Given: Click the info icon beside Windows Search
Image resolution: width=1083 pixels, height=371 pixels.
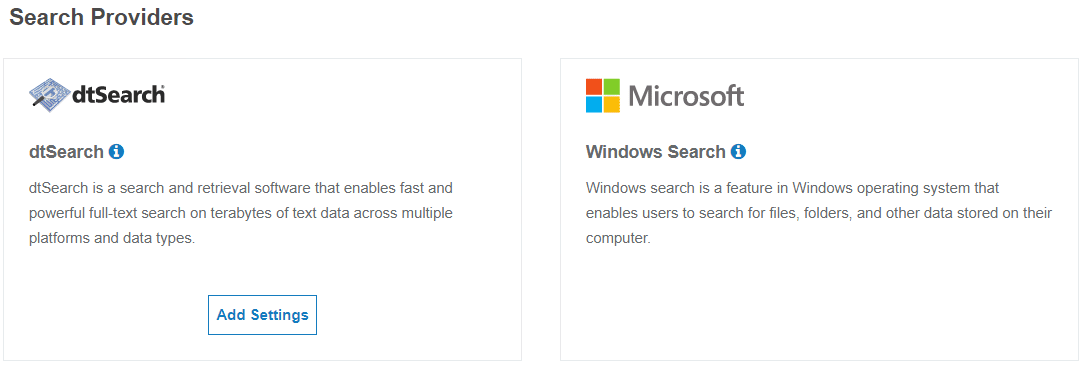Looking at the screenshot, I should point(738,151).
